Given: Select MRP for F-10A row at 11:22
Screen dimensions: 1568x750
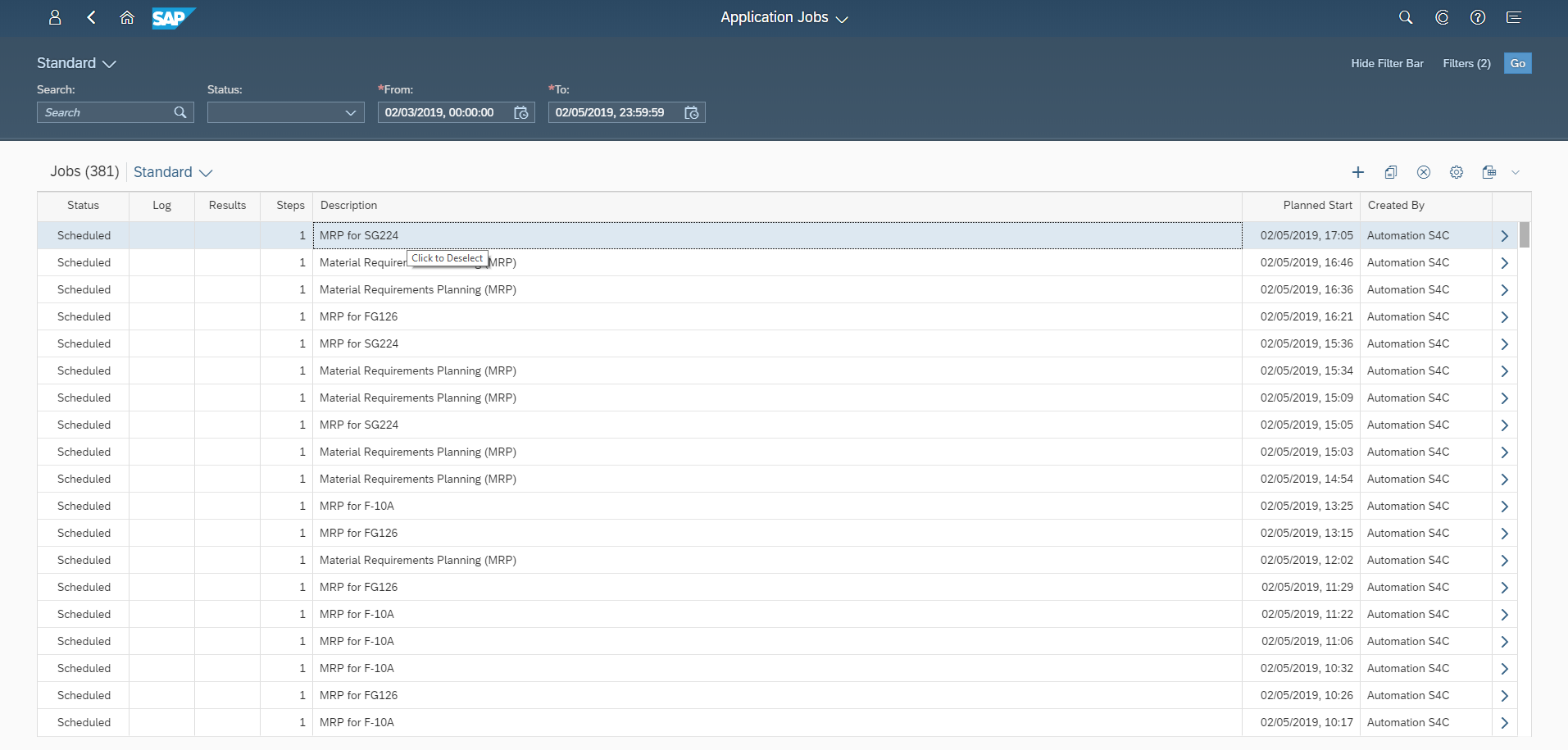Looking at the screenshot, I should click(x=777, y=614).
